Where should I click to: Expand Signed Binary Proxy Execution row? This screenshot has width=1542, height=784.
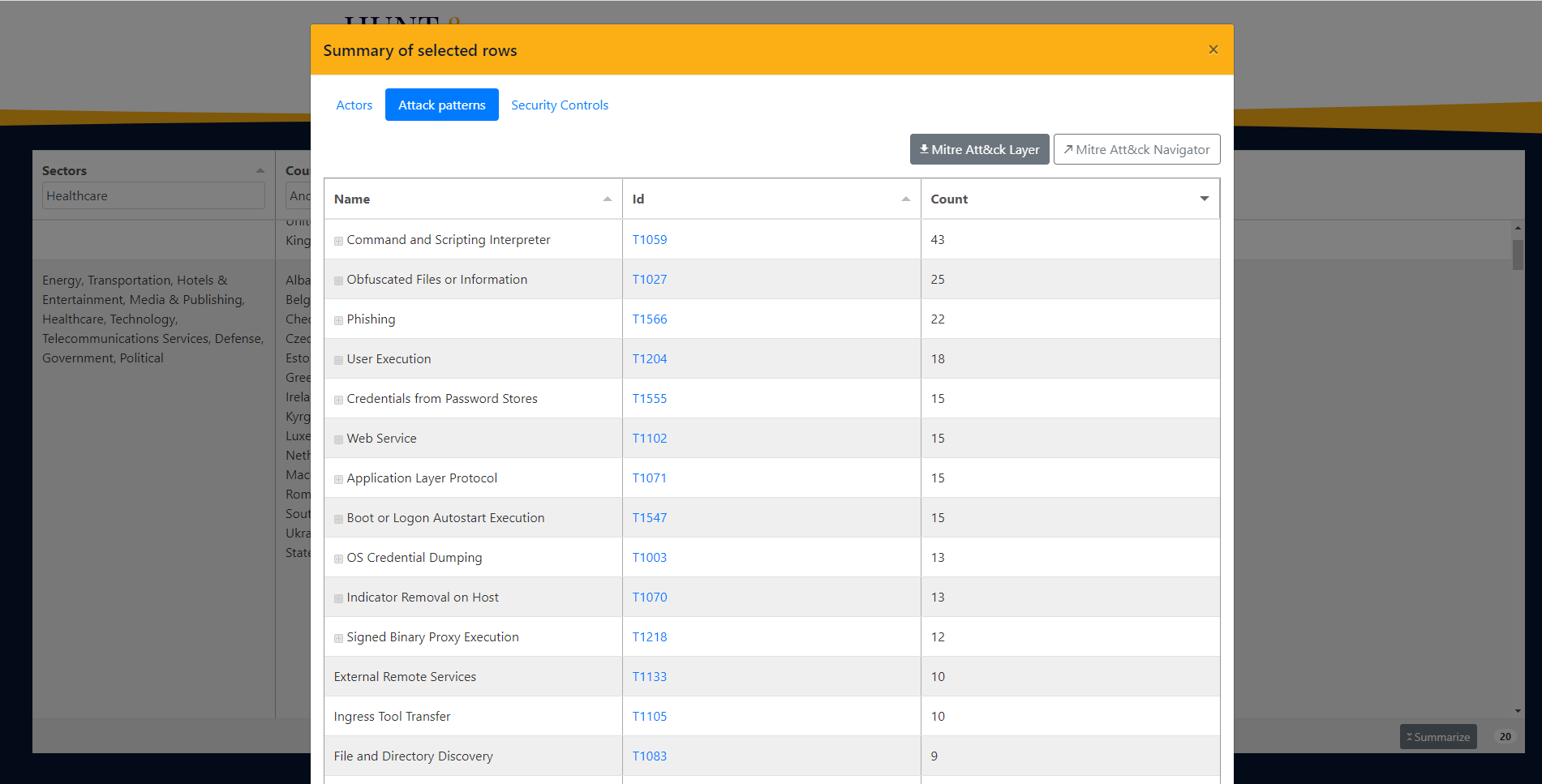[338, 638]
